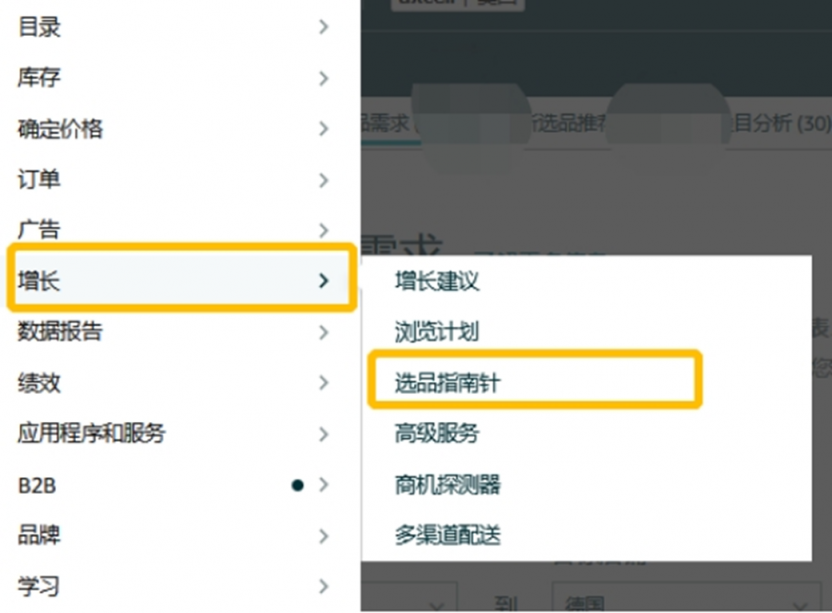Select 高级服务 submenu entry
Image resolution: width=832 pixels, height=613 pixels.
click(x=437, y=433)
